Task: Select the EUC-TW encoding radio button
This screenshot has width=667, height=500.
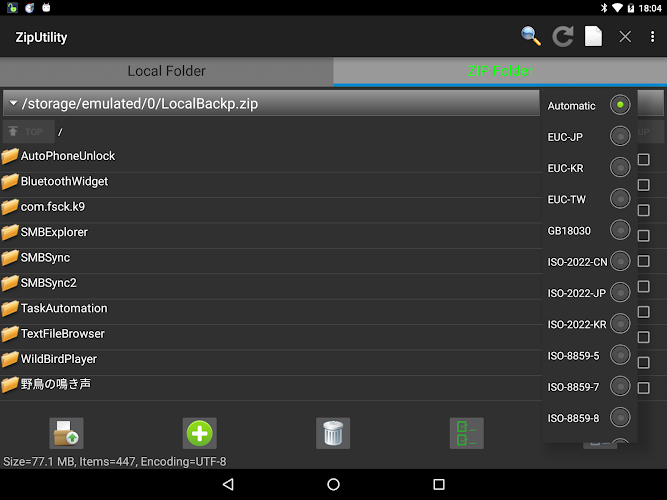Action: (x=620, y=199)
